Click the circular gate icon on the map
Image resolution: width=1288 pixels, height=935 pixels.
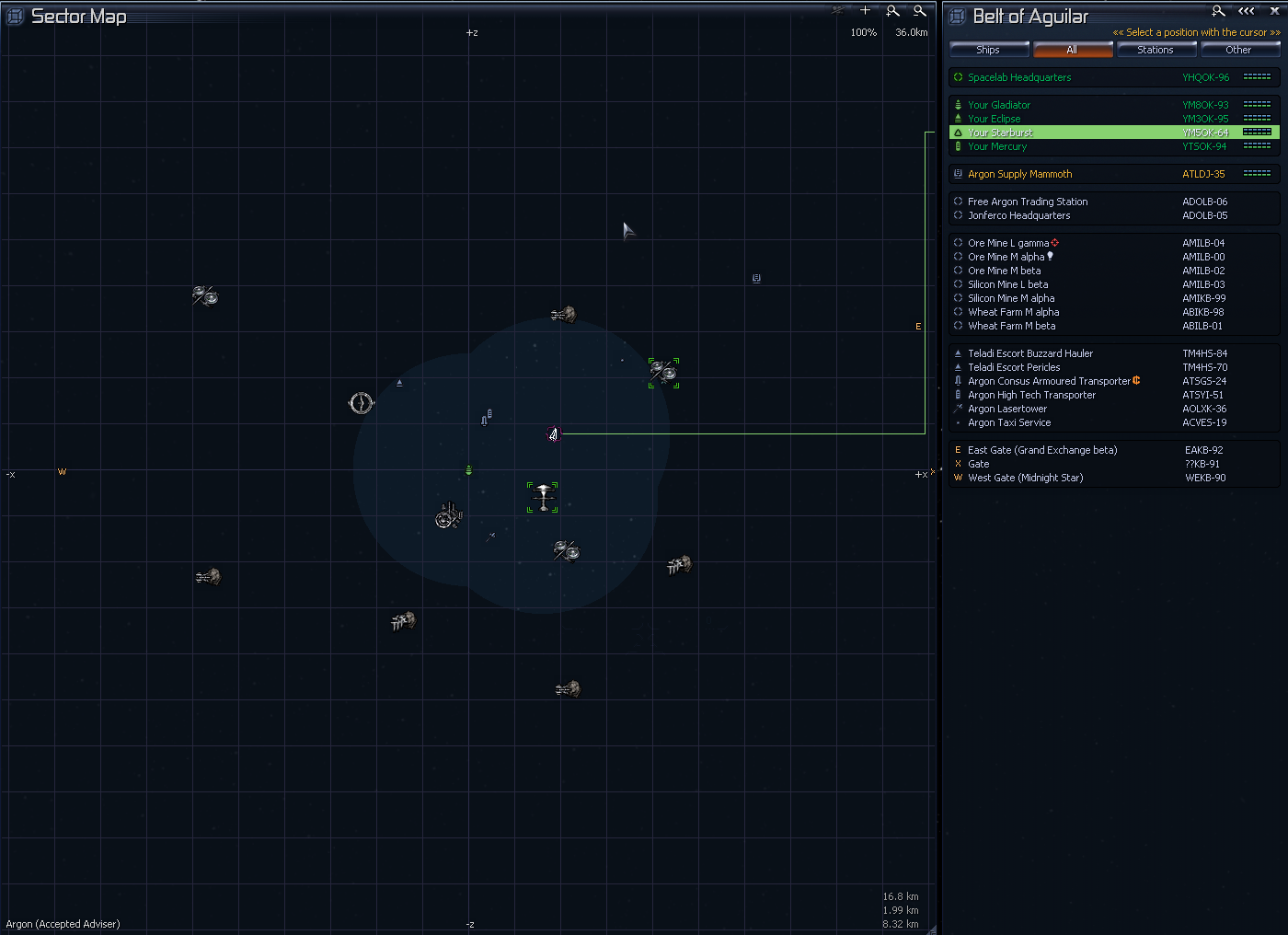coord(362,403)
